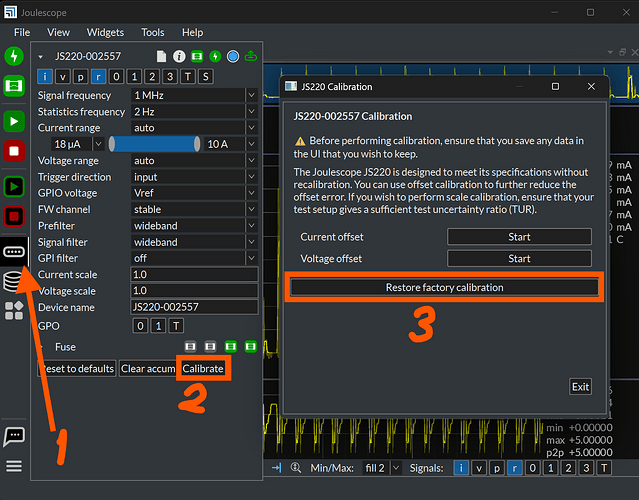
Task: Click the green waveform view sidebar icon
Action: [x=14, y=86]
